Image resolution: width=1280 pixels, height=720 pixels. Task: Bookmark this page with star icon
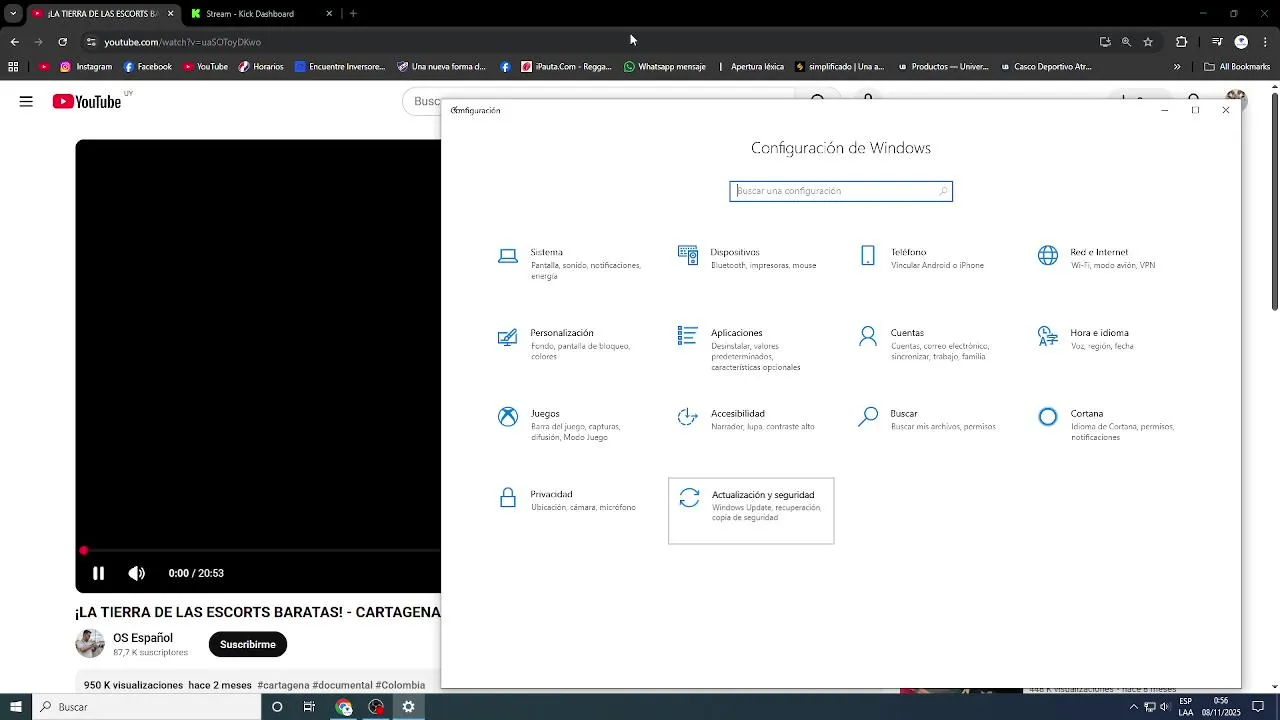pos(1148,42)
